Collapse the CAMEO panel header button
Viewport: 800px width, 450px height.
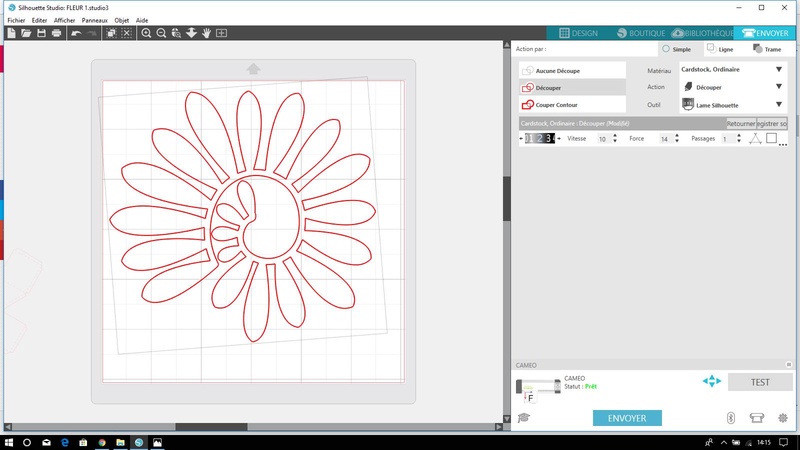789,365
